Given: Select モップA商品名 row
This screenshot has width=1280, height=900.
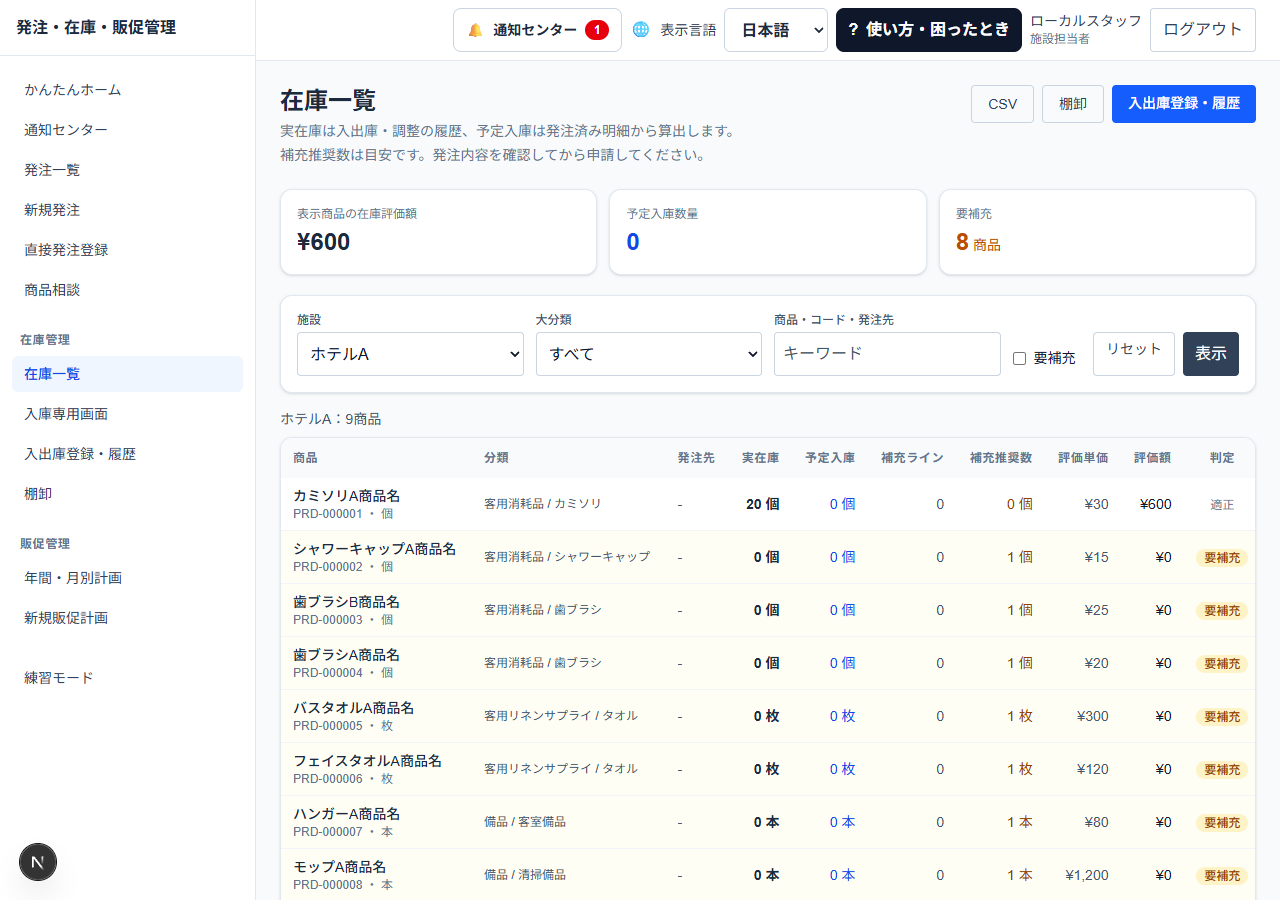Looking at the screenshot, I should [x=767, y=875].
